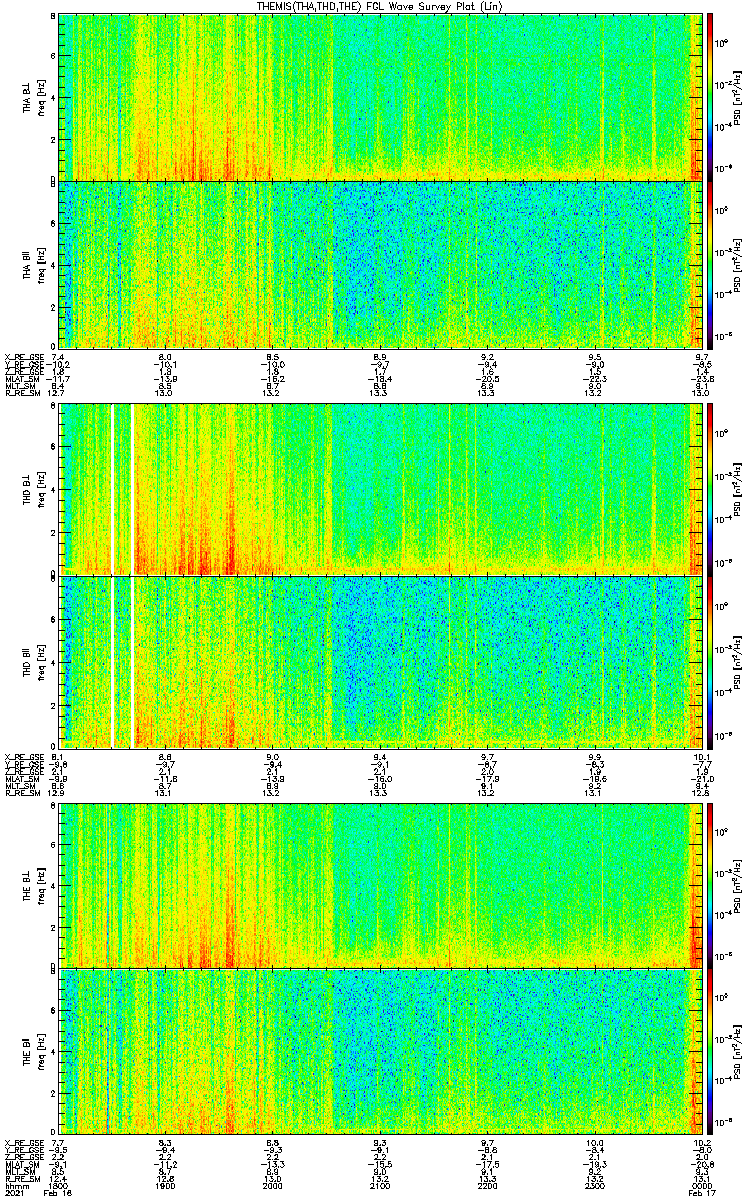Select the color bar beside THD B-perpendicular panel
Viewport: 750px width, 1200px height.
710,490
